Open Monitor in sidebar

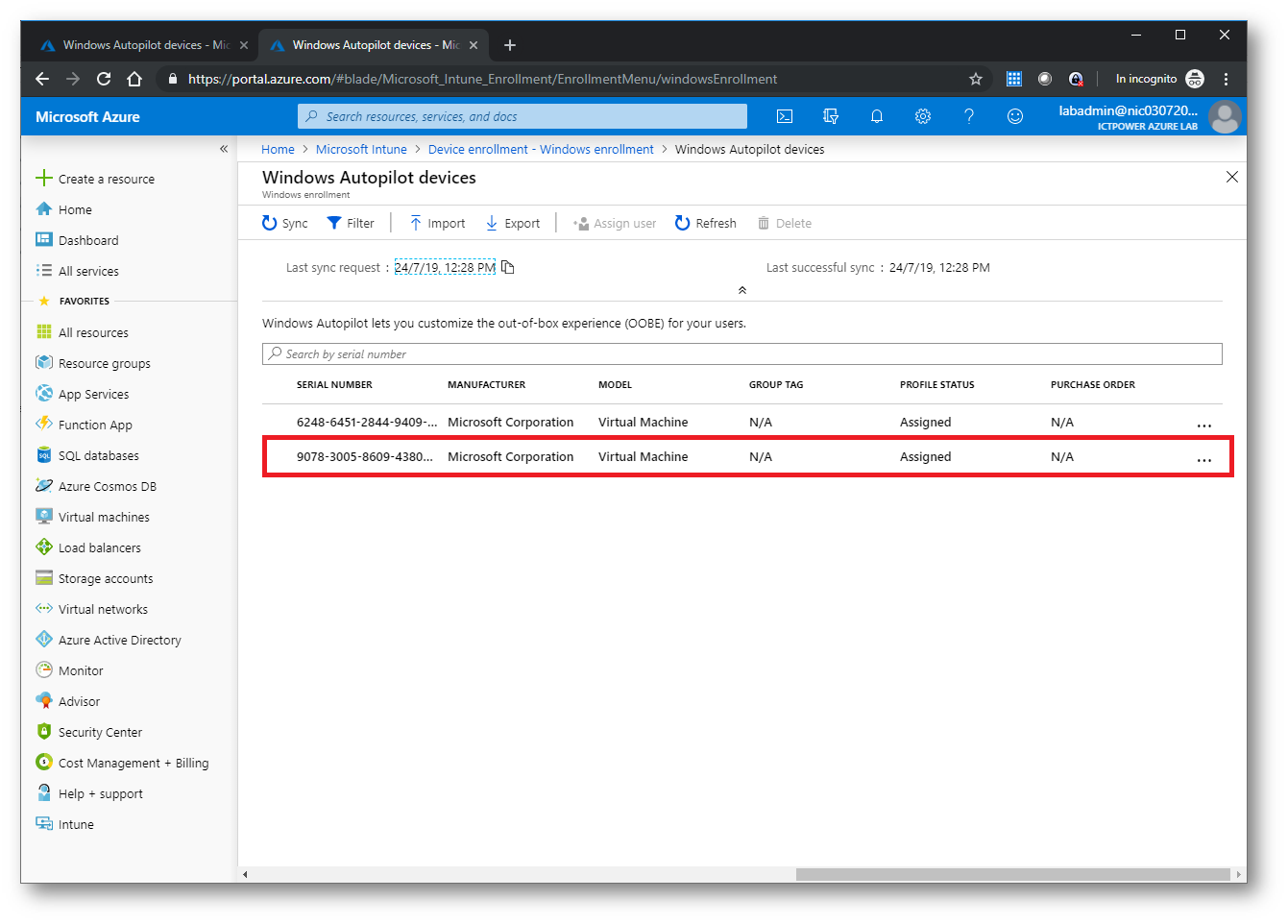click(69, 670)
